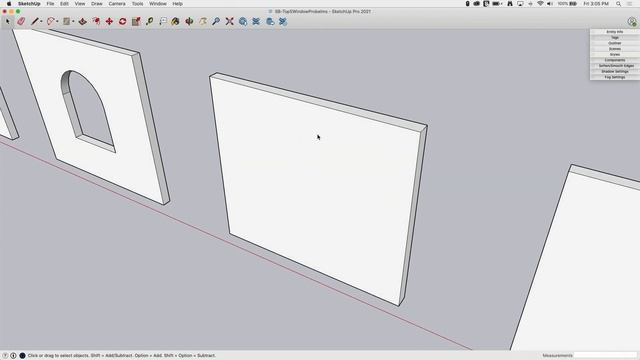
Task: Select the Rotate tool
Action: pos(122,21)
